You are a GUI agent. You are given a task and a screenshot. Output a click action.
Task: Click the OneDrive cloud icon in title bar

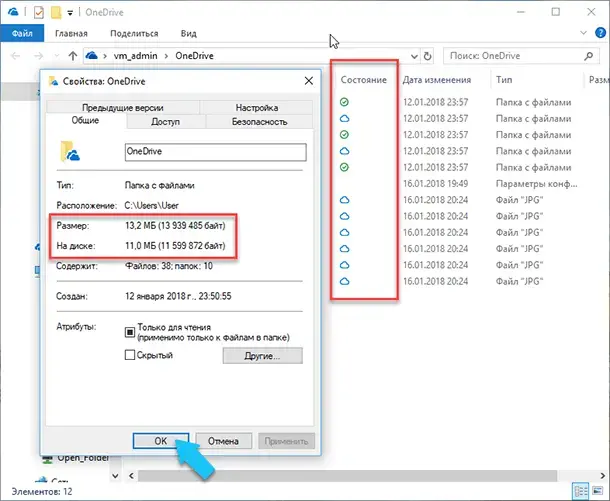13,11
